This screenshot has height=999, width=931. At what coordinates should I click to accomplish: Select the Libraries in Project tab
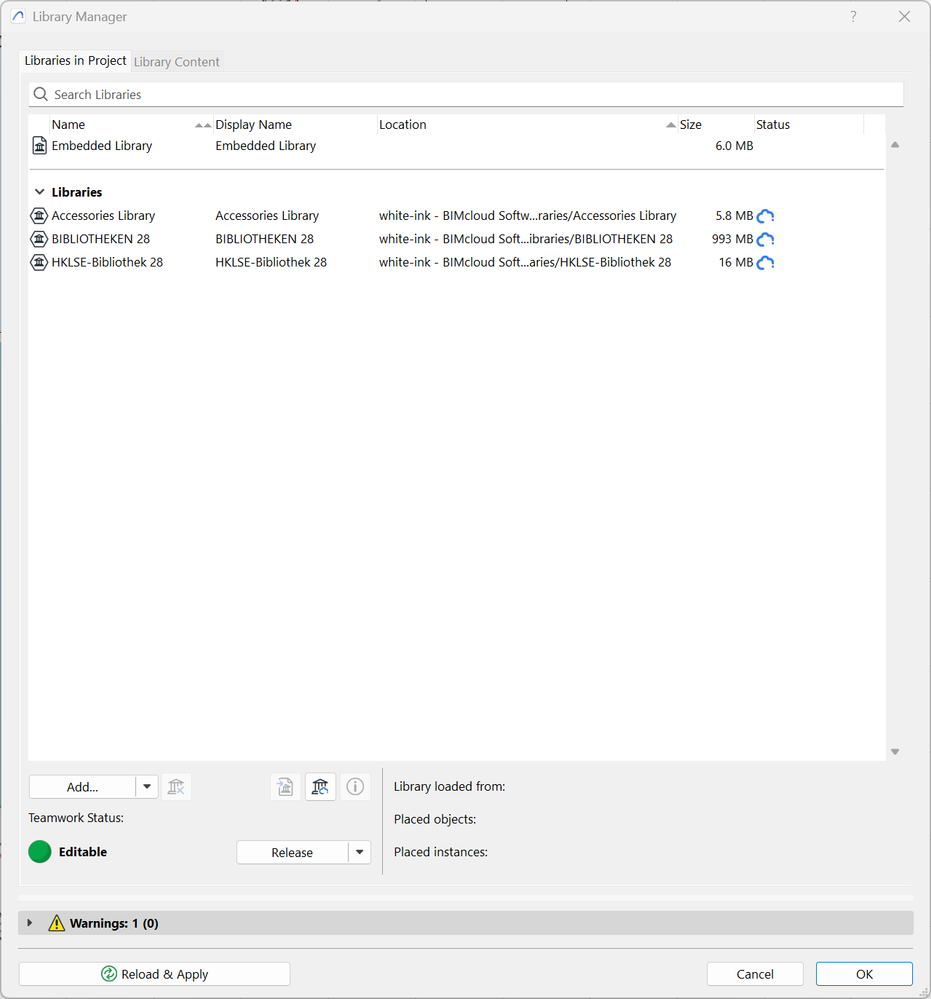(75, 61)
